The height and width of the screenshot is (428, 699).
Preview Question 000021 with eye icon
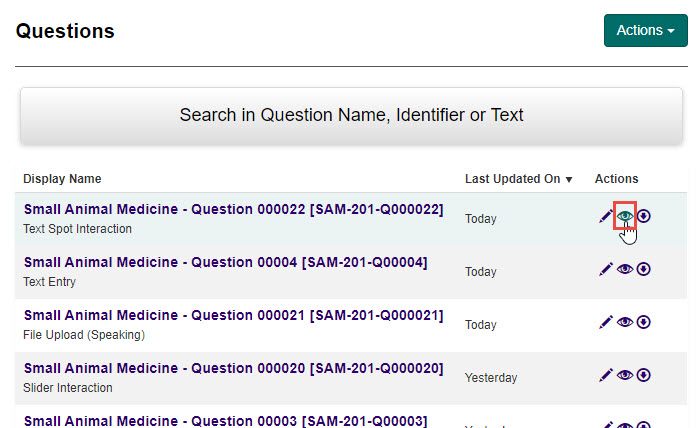coord(625,322)
